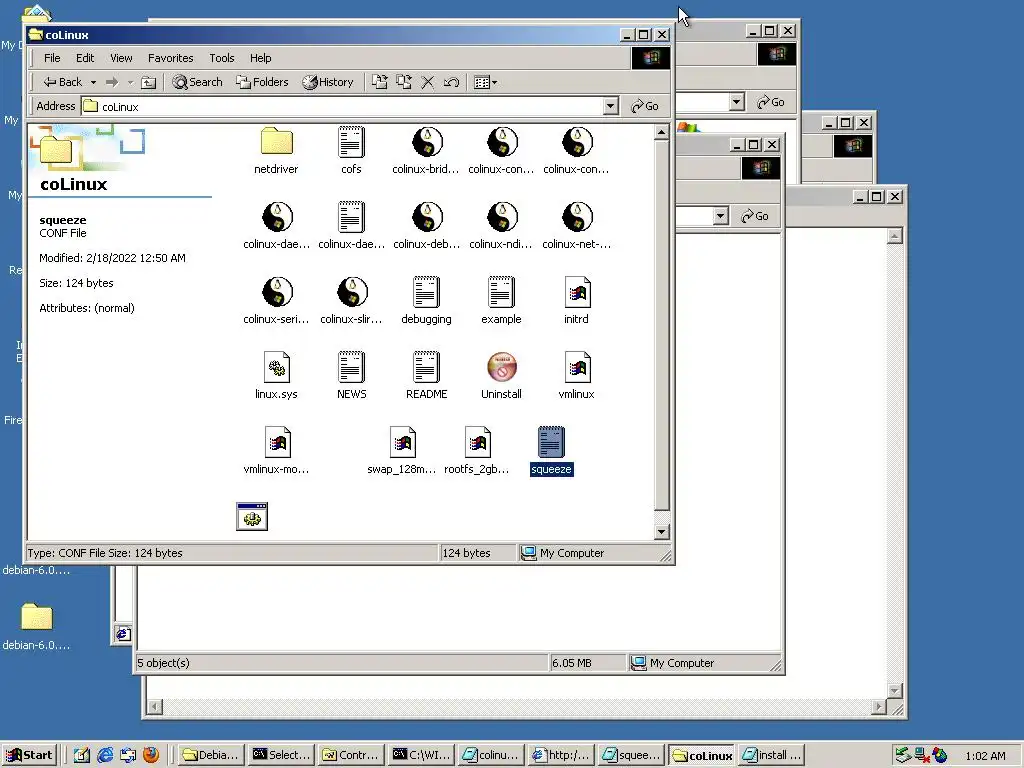Click the Copy To toolbar icon
1024x768 pixels.
click(x=404, y=82)
